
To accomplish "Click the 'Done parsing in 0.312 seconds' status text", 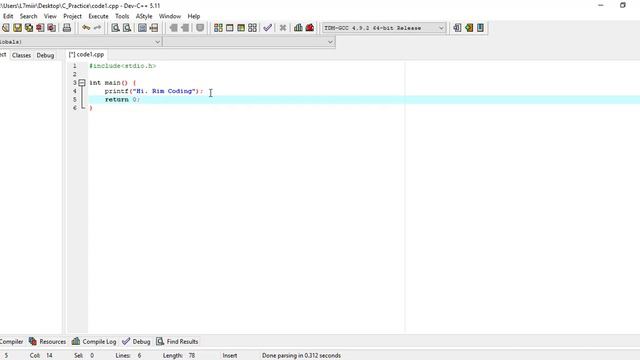I will coord(301,356).
